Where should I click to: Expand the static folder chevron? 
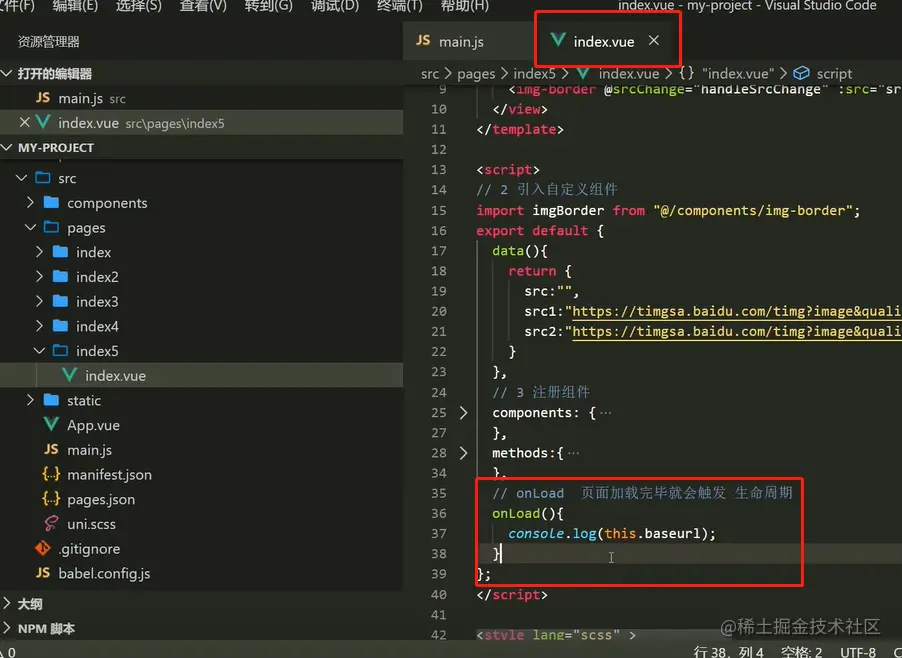point(30,400)
